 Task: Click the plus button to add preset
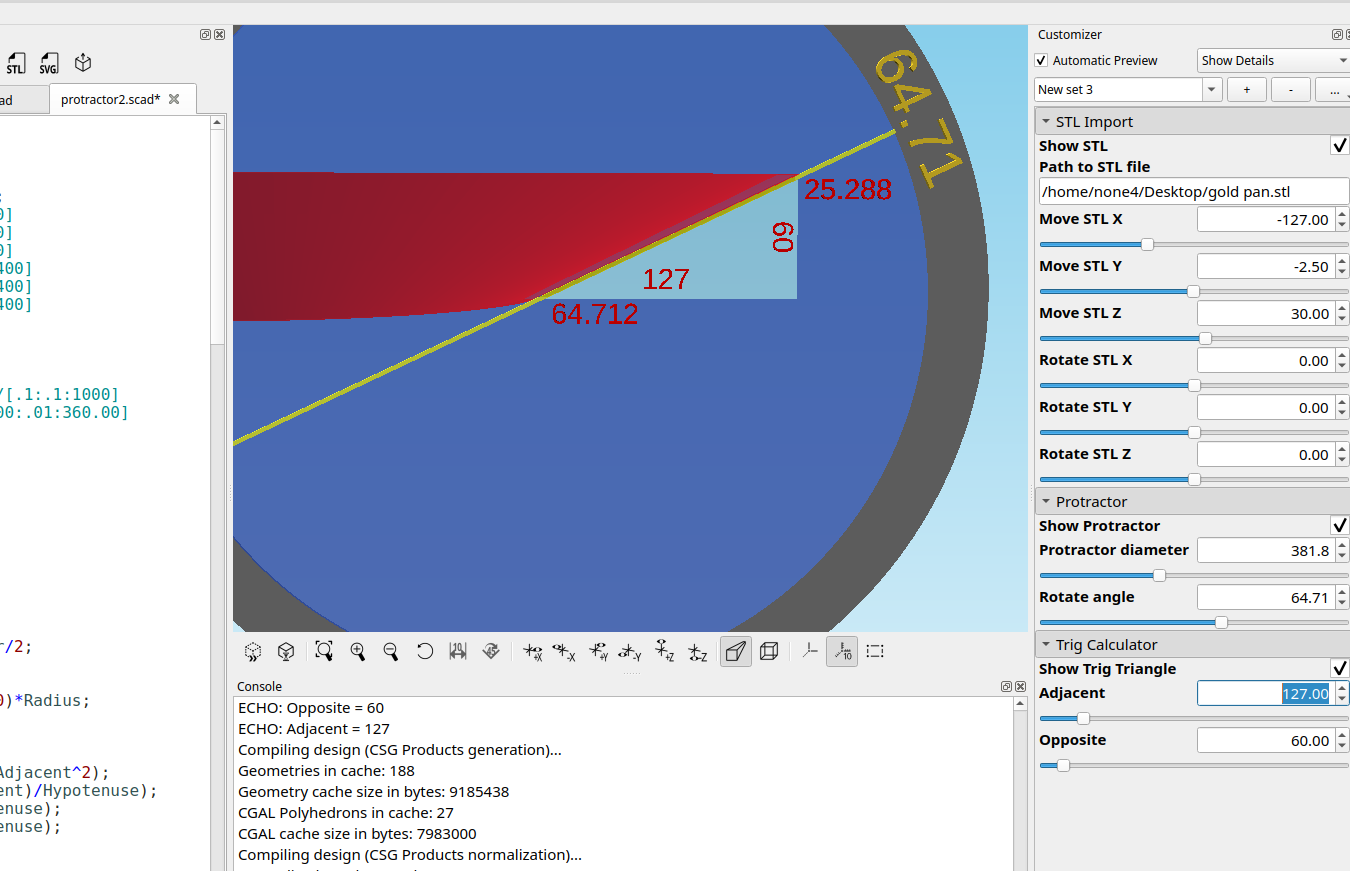click(x=1246, y=90)
